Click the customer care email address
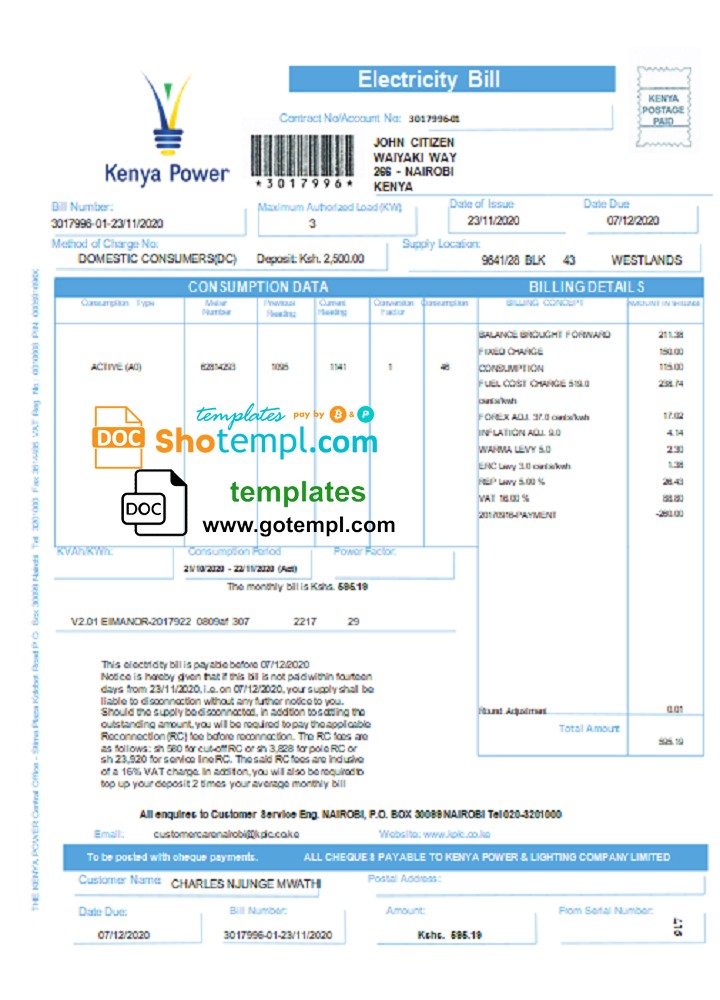 pos(226,834)
